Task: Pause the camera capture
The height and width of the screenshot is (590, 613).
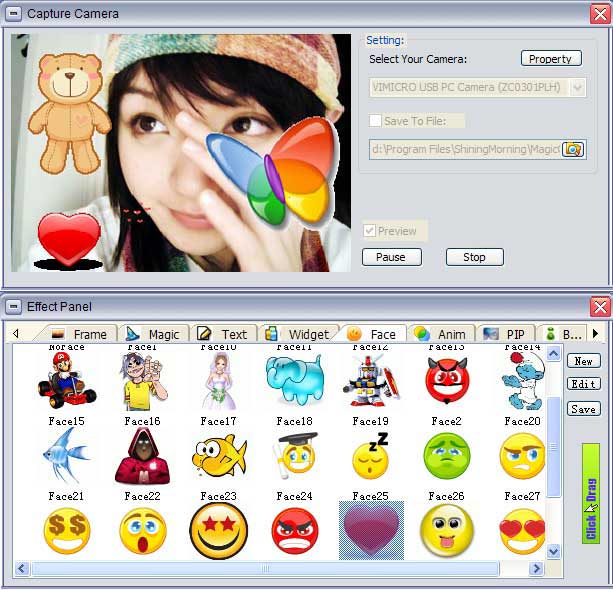Action: 392,257
